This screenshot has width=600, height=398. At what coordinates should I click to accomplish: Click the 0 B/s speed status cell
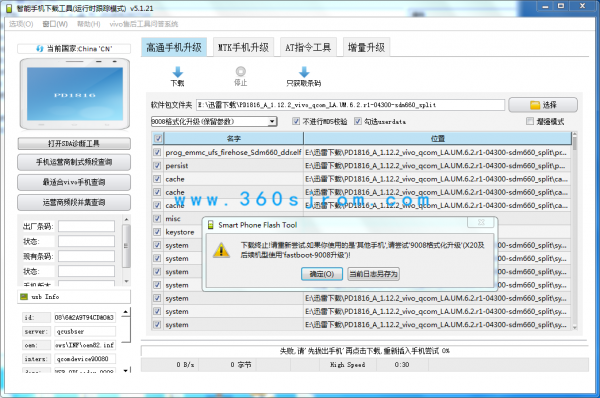(x=170, y=365)
